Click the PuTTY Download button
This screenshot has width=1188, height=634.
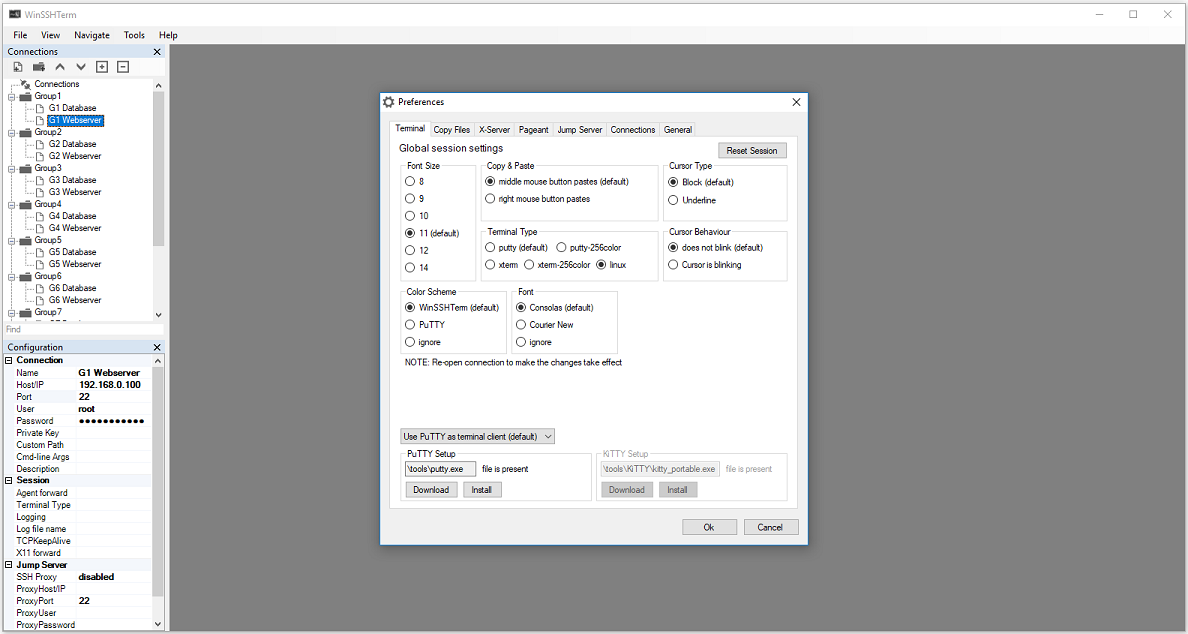[x=431, y=490]
